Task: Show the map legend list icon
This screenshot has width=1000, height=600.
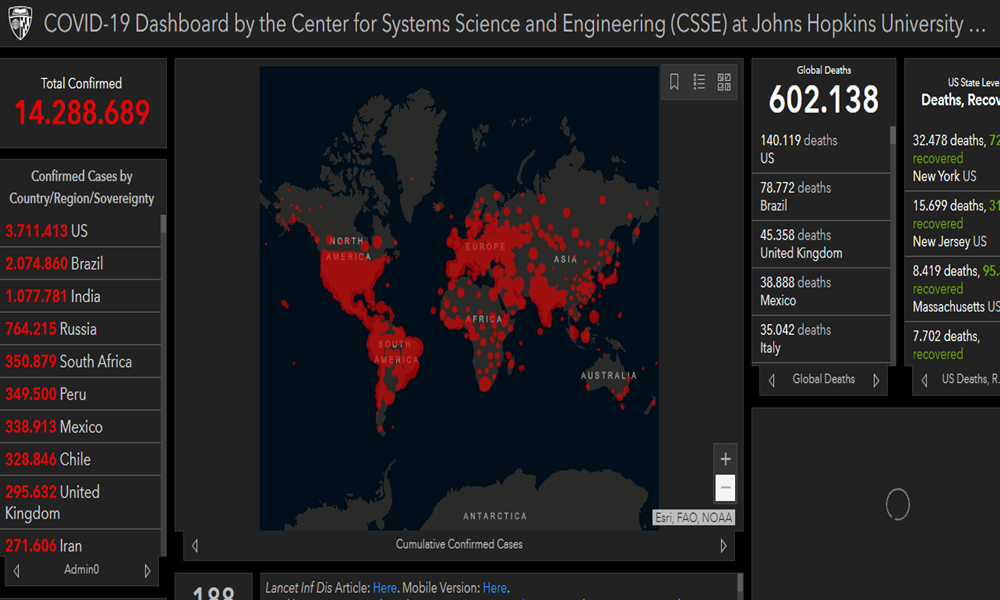Action: tap(699, 82)
